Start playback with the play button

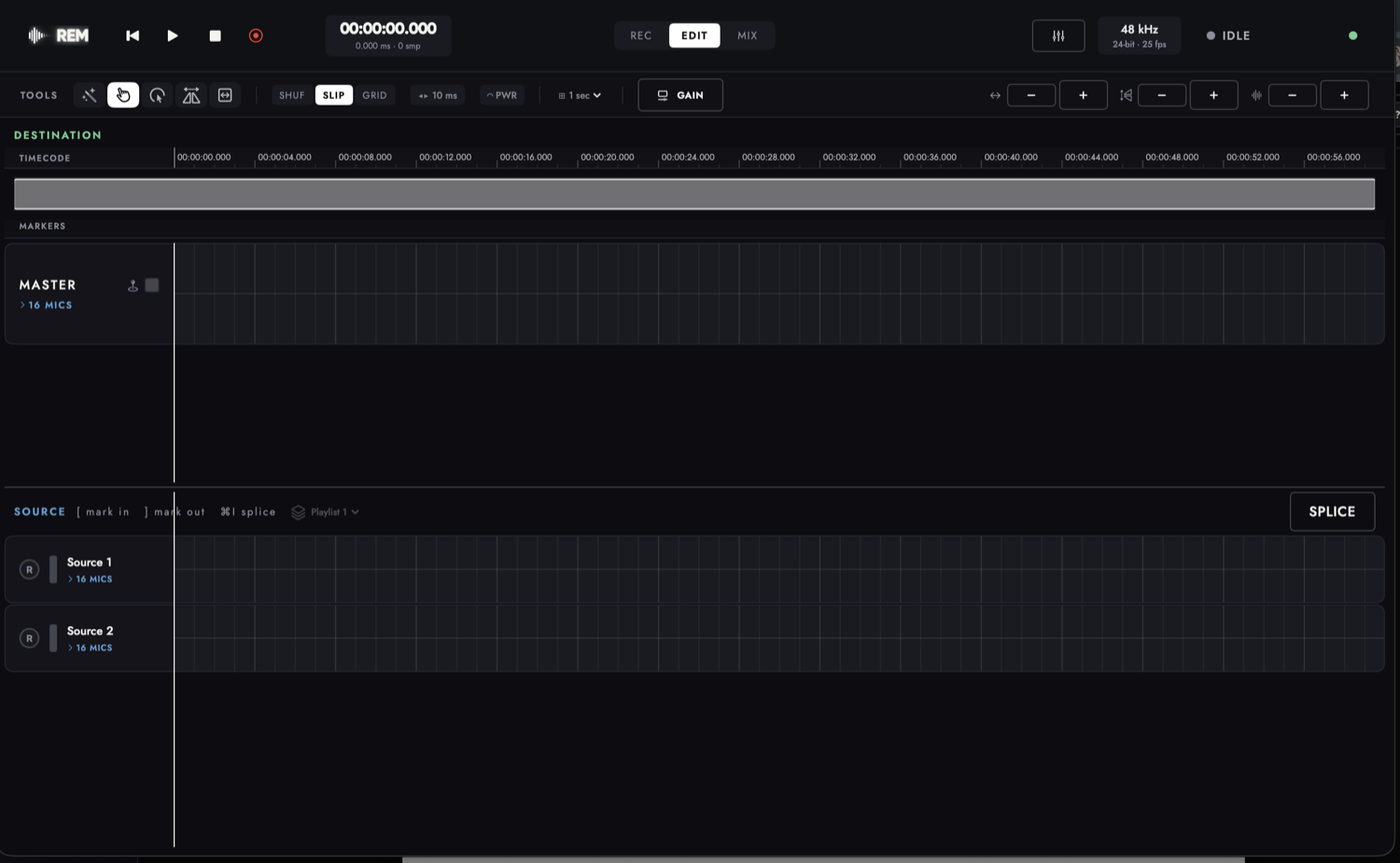click(173, 35)
